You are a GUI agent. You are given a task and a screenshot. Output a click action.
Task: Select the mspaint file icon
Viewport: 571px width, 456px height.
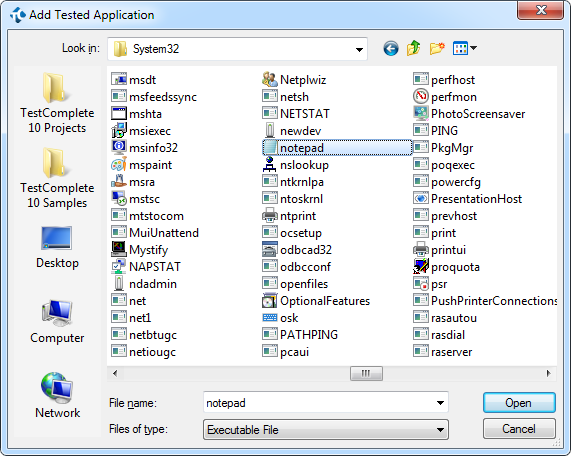point(119,165)
